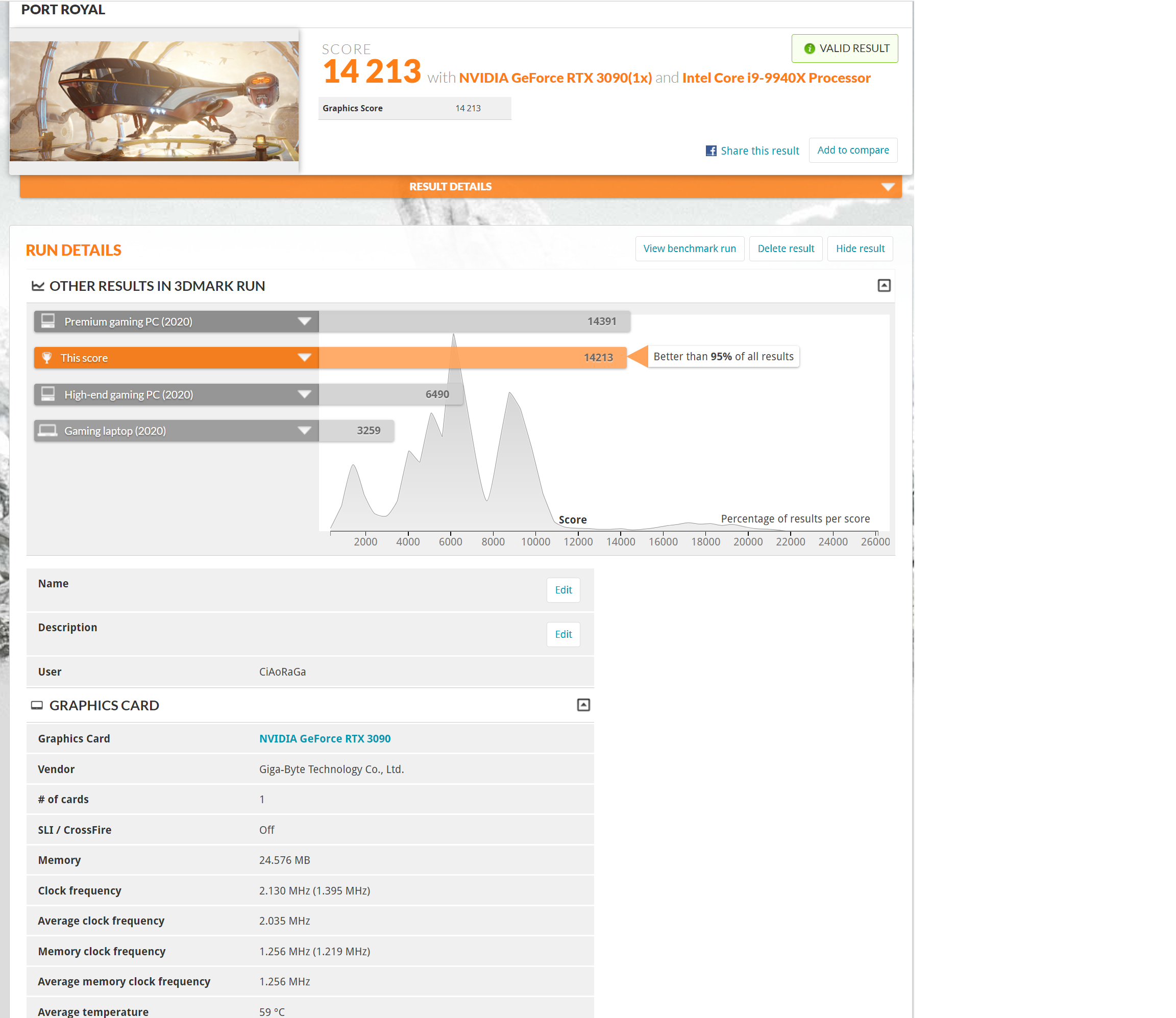Click chart icon beside Other Results heading
Viewport: 1176px width, 1018px height.
pos(37,286)
